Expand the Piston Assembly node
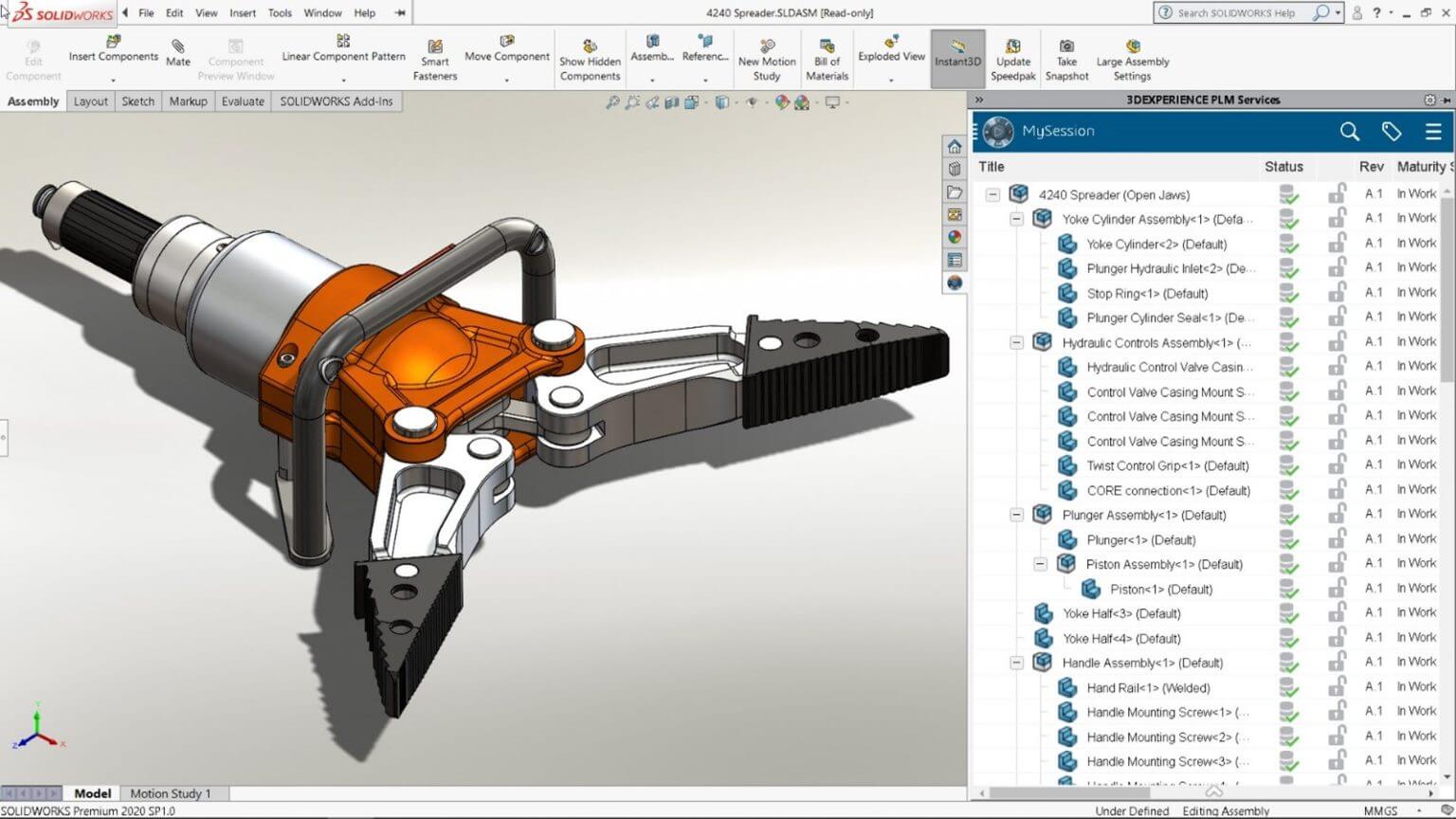This screenshot has width=1456, height=819. (1040, 564)
